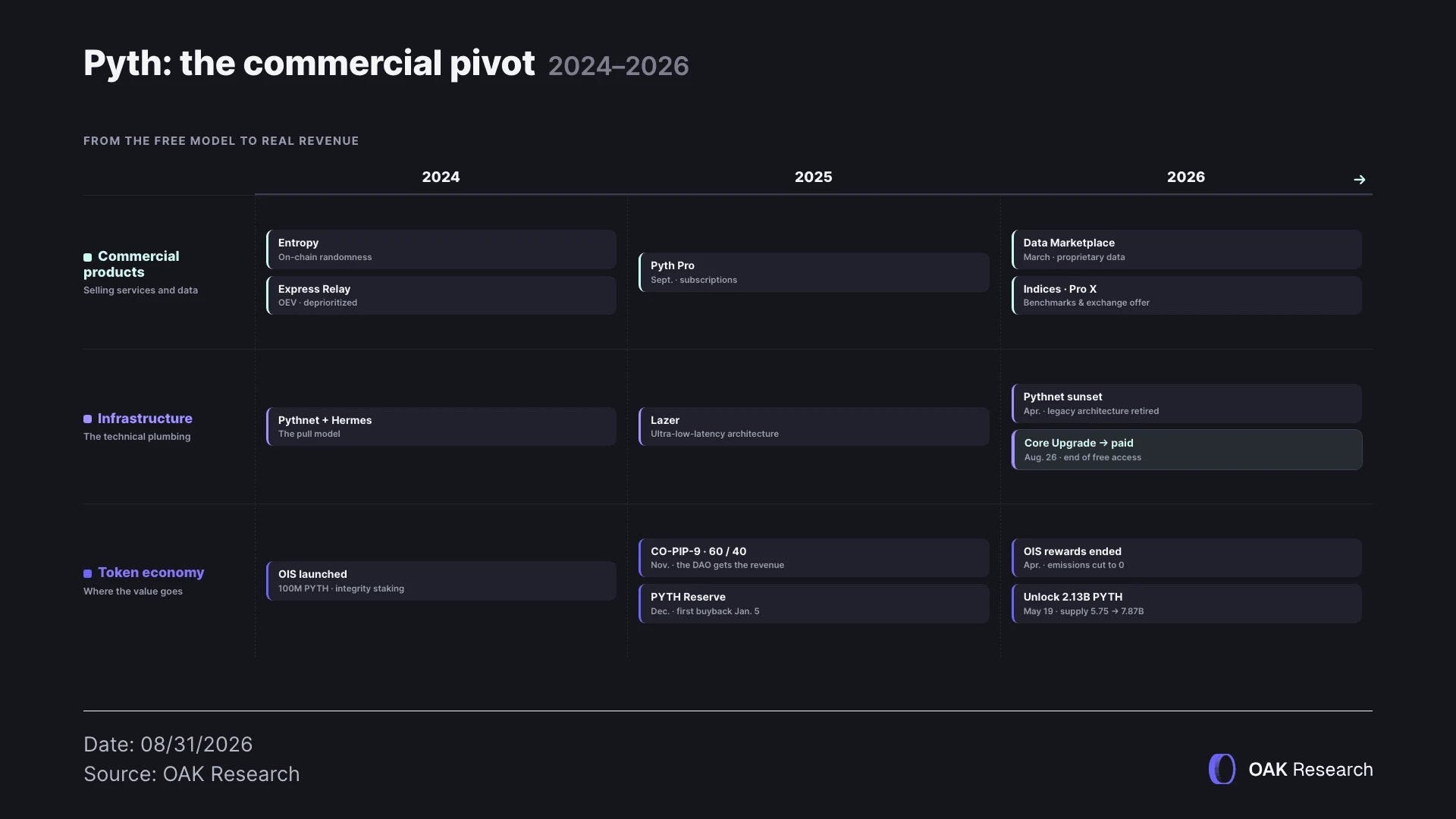Open the Pyth Pro subscriptions card

tap(814, 272)
